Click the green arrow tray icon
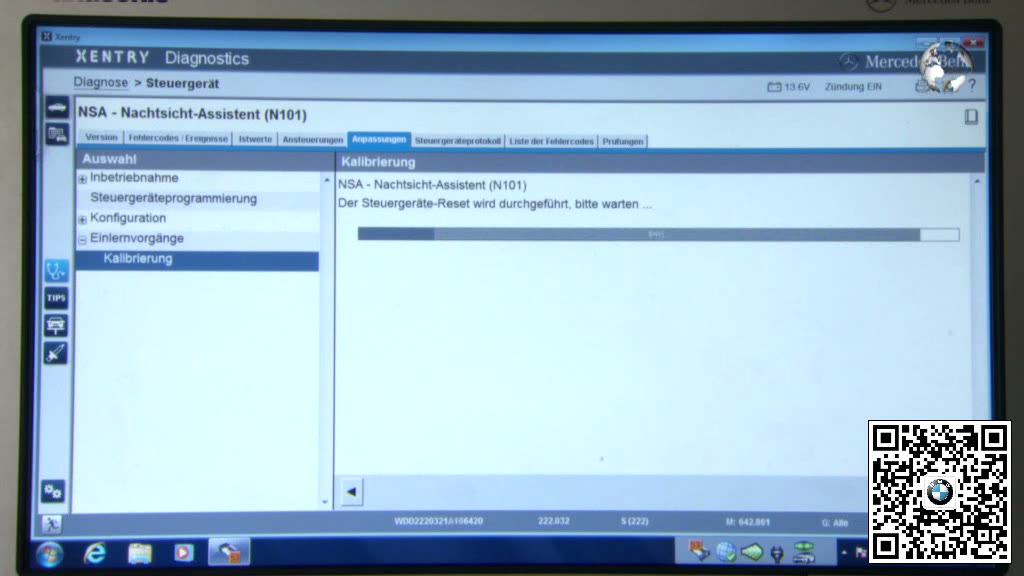Image resolution: width=1024 pixels, height=576 pixels. click(x=752, y=552)
